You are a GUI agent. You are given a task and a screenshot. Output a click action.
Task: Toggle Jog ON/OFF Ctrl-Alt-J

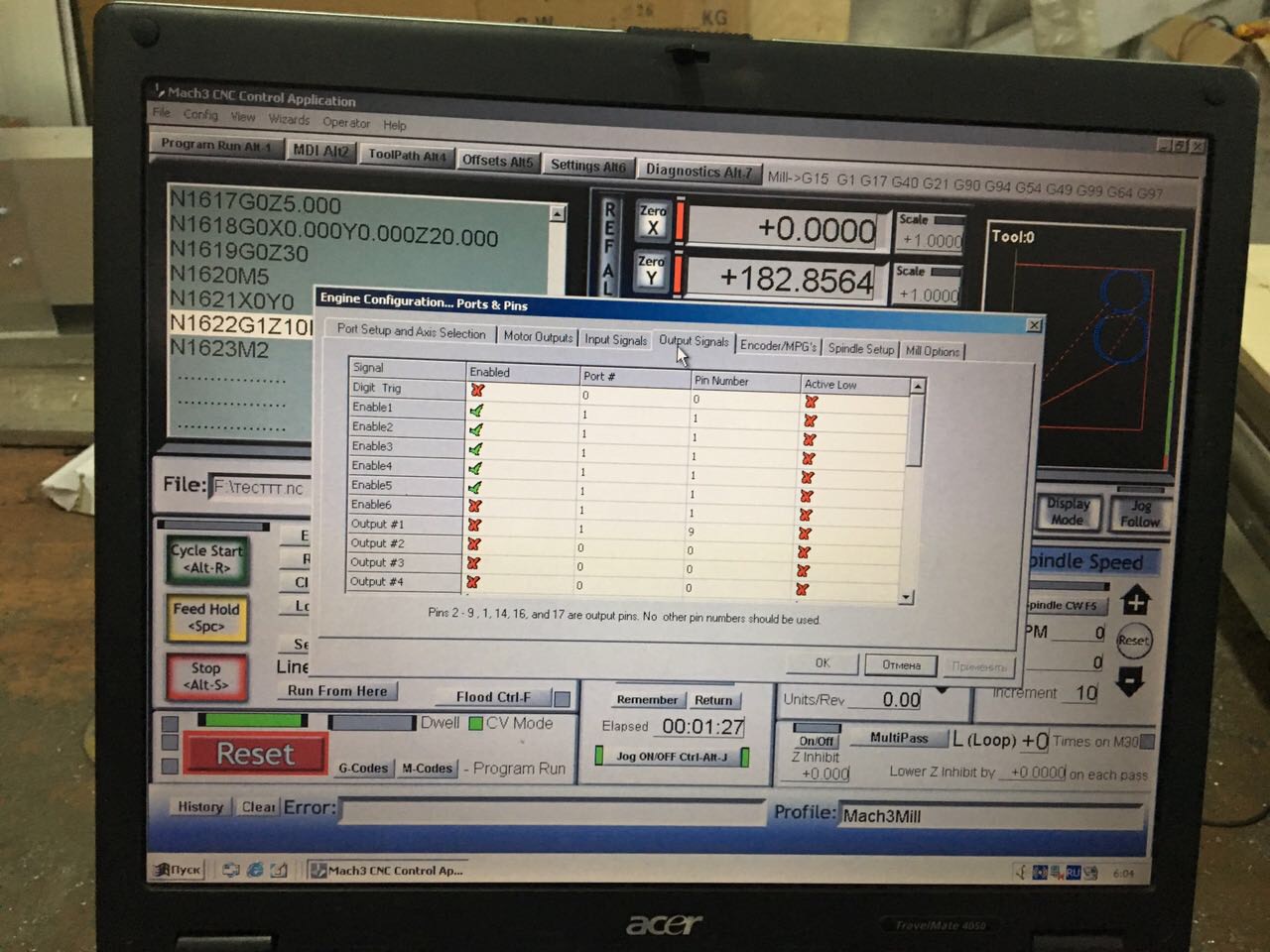point(672,757)
